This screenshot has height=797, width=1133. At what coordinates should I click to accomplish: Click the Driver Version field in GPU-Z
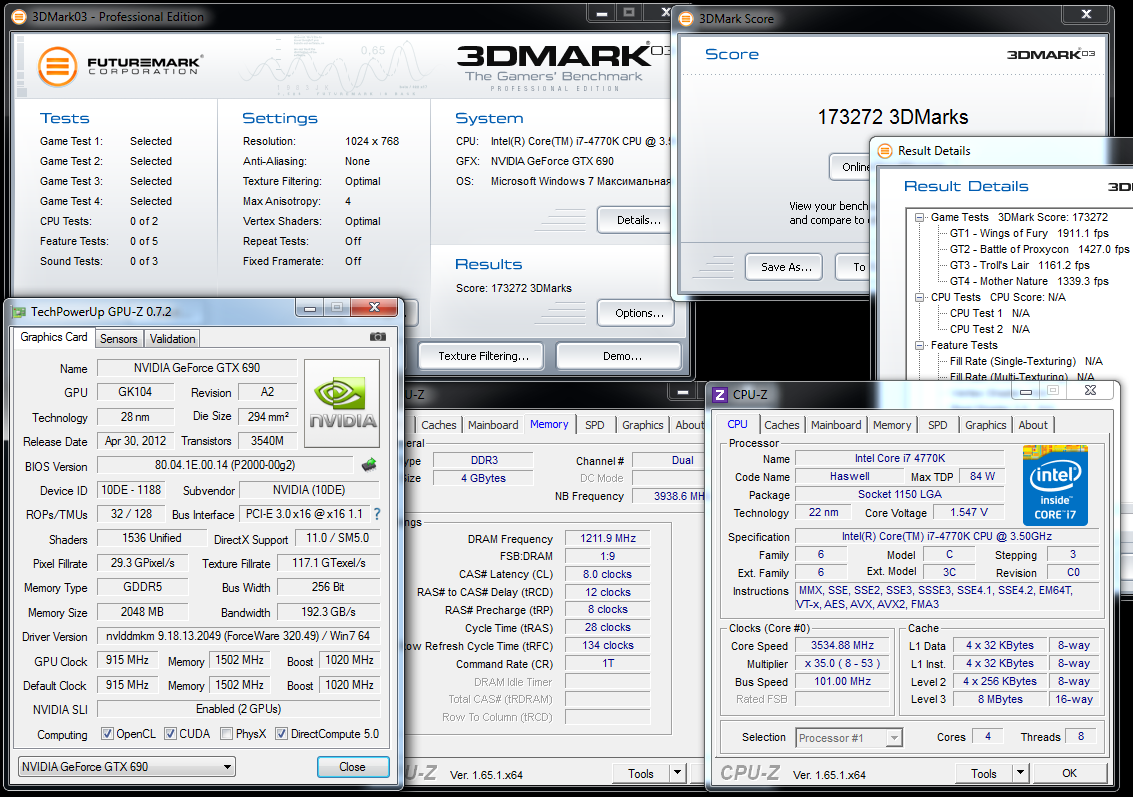pos(238,636)
